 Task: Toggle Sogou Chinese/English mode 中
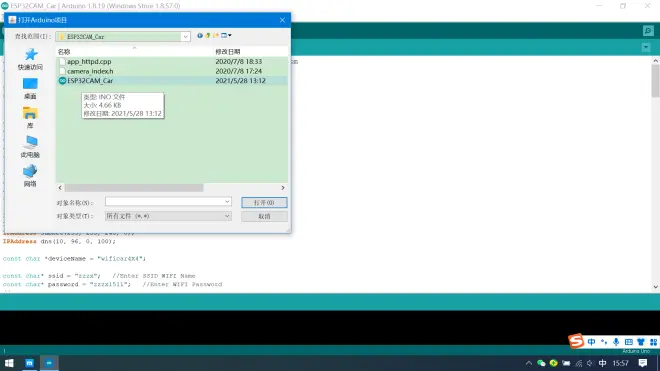591,342
